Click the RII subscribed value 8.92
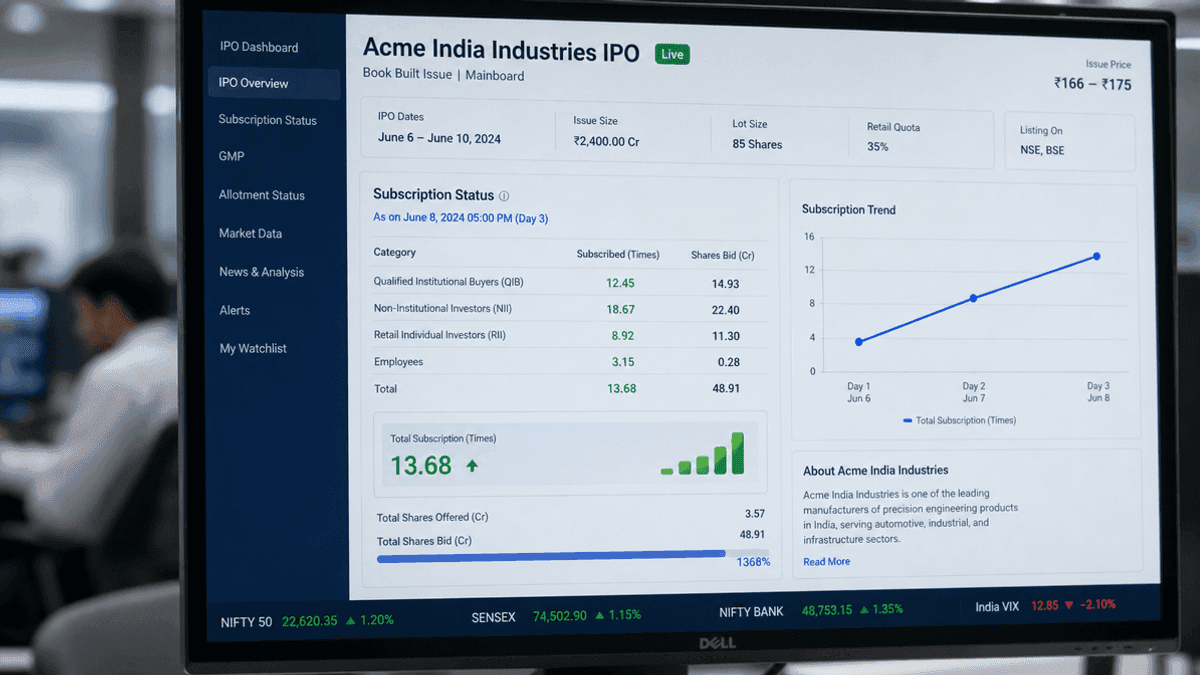1200x675 pixels. [622, 336]
